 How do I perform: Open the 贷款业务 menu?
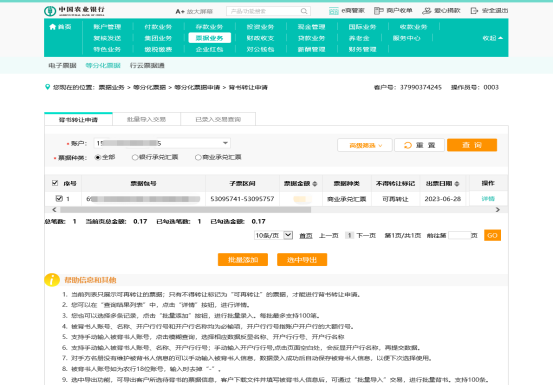click(x=311, y=38)
